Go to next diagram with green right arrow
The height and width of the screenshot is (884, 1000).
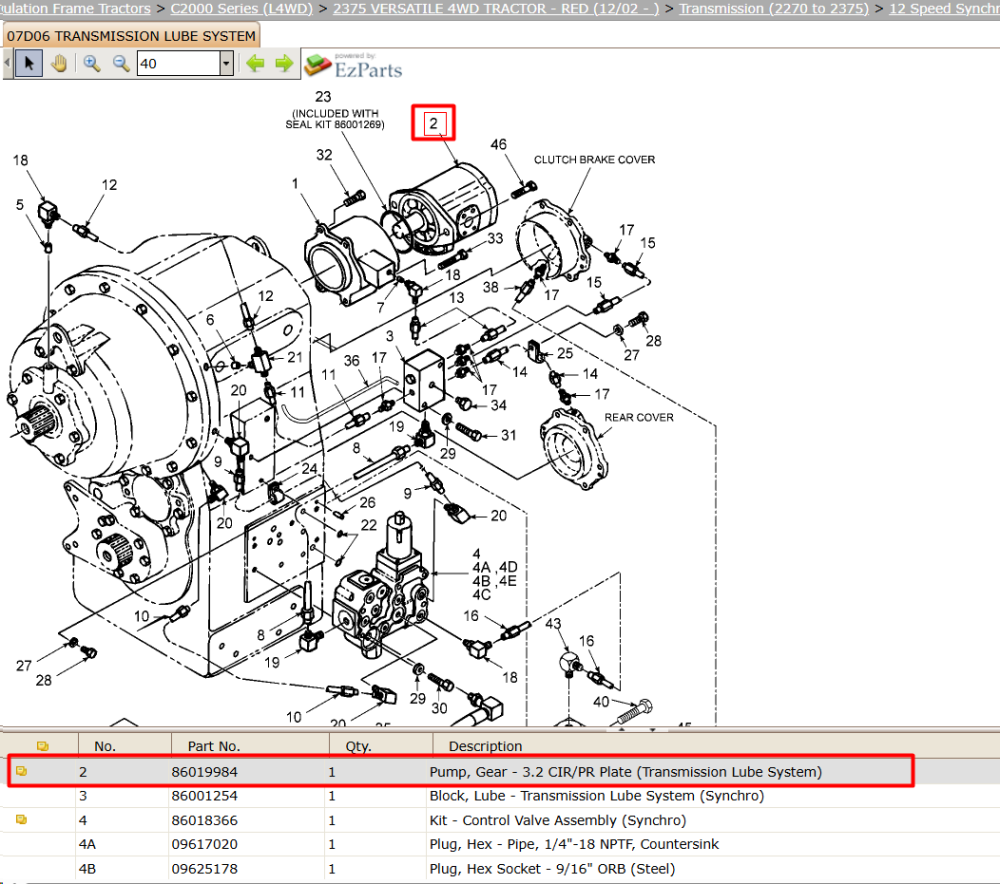[x=284, y=63]
